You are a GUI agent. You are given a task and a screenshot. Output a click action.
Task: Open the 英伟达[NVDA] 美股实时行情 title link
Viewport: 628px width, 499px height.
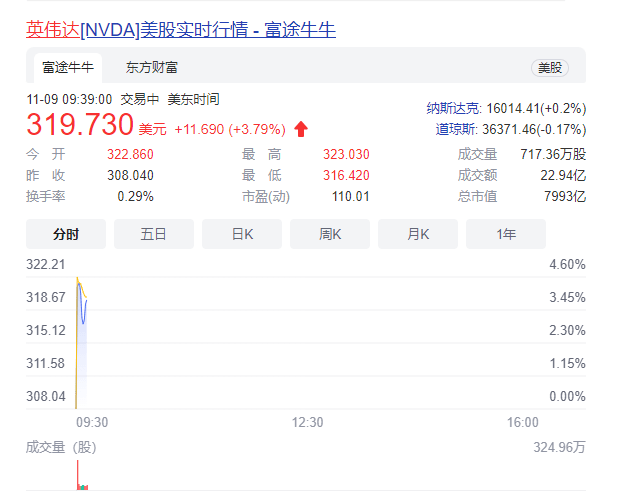coord(180,30)
